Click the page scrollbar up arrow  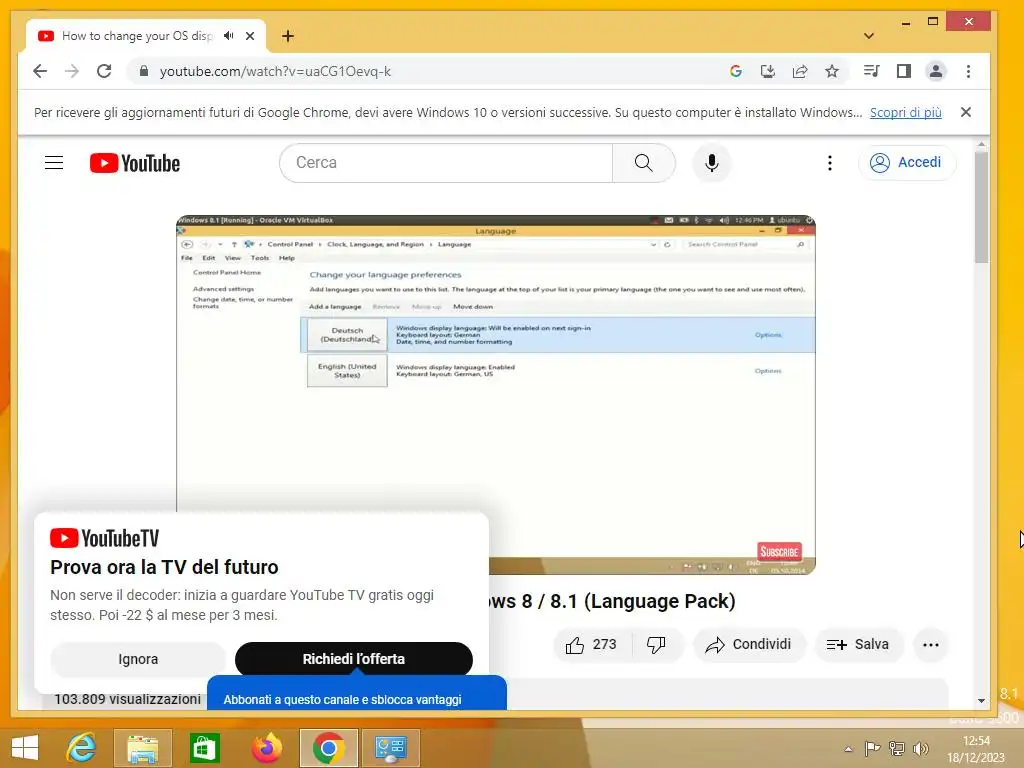981,144
